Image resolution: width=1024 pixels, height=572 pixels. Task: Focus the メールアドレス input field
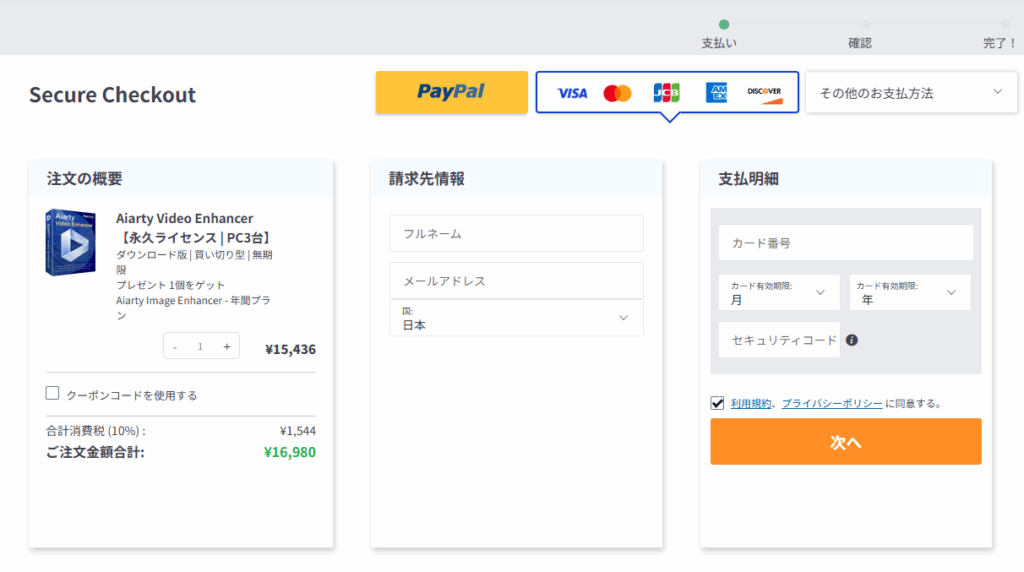click(517, 281)
